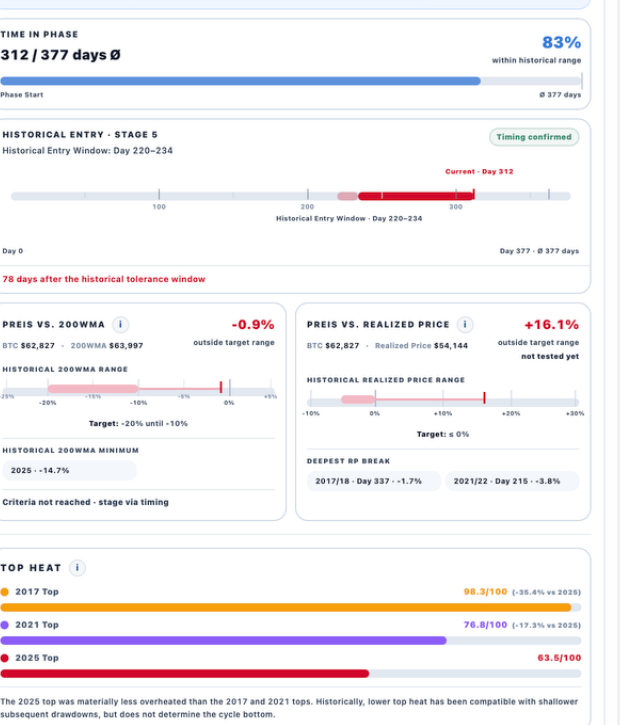Click the 'Day 377 · Ø 377 days' label
Image resolution: width=620 pixels, height=725 pixels.
point(540,251)
